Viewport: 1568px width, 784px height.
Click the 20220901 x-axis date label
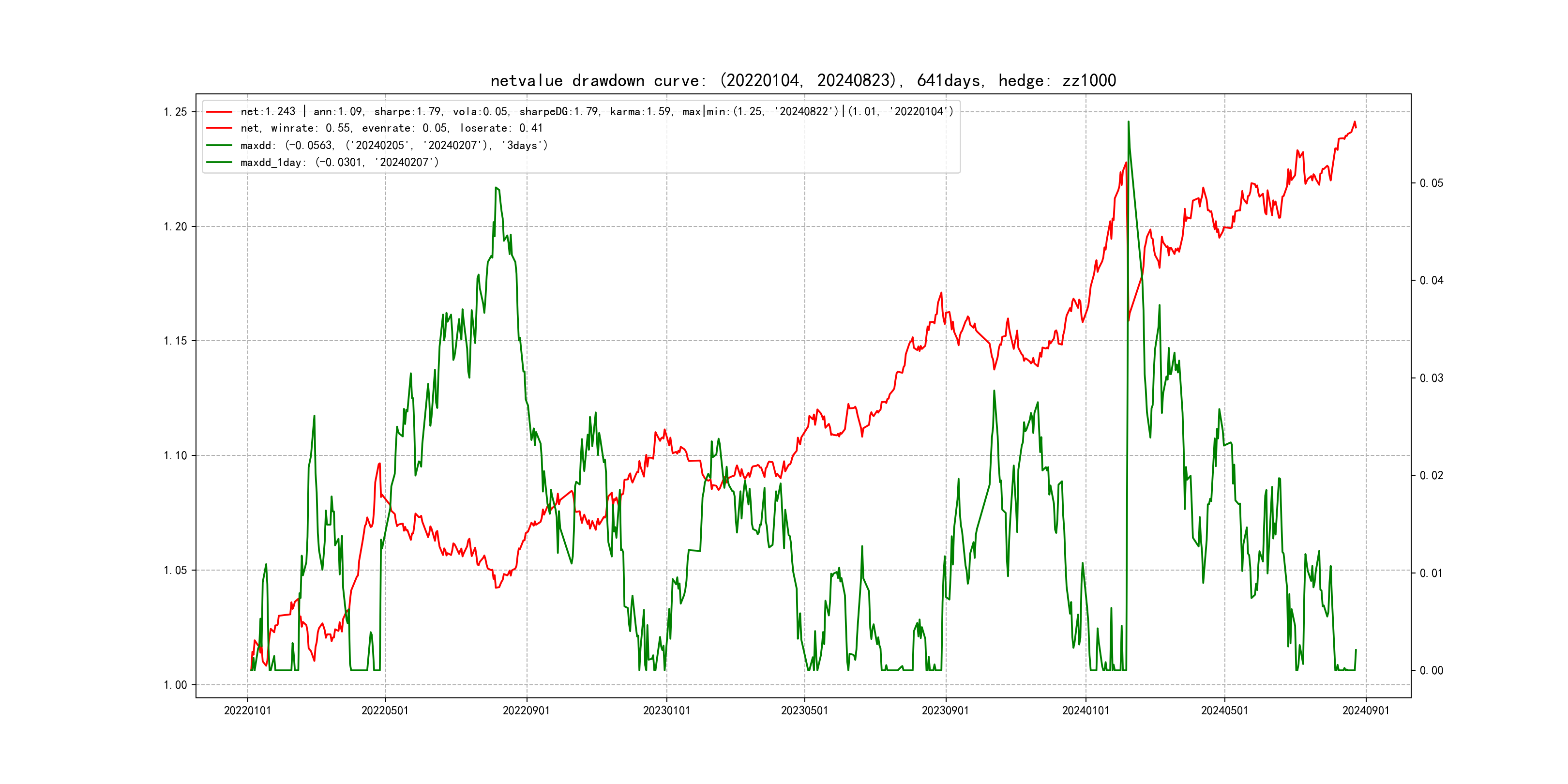pos(526,711)
